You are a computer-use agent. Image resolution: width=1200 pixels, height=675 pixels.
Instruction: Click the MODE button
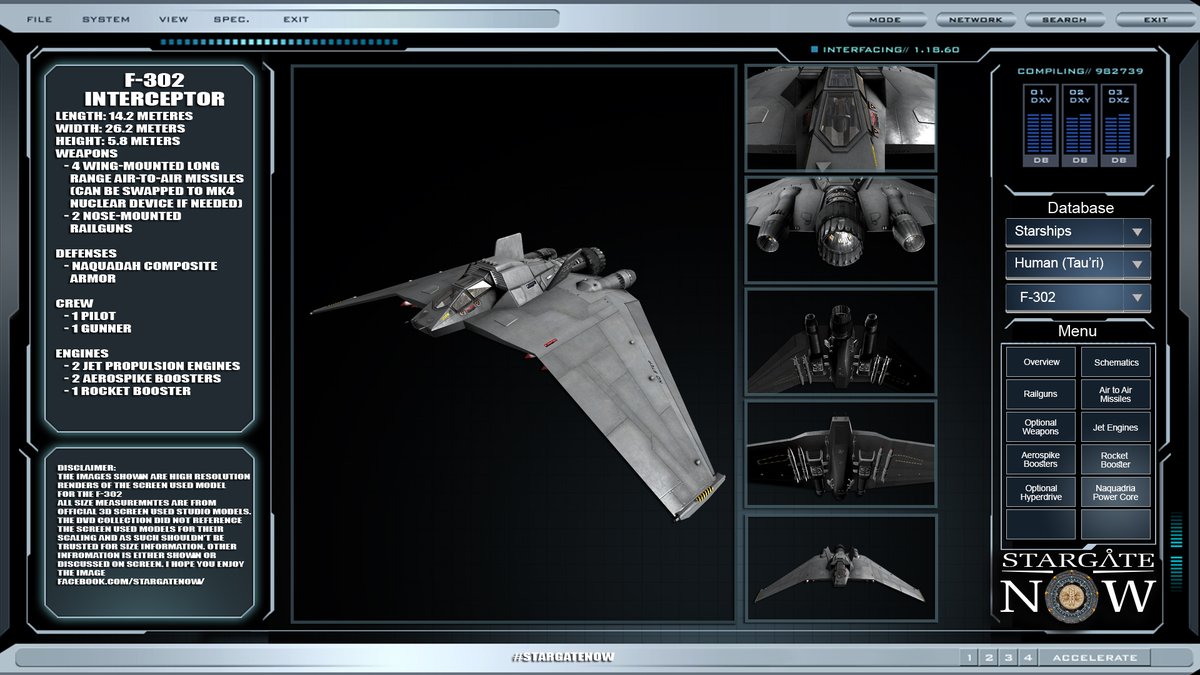885,20
